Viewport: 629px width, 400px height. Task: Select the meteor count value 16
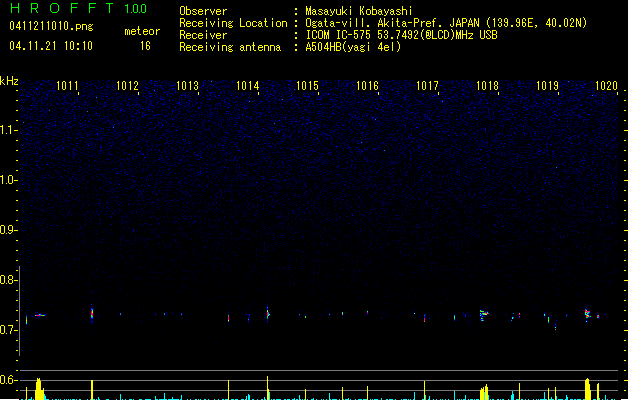point(145,46)
